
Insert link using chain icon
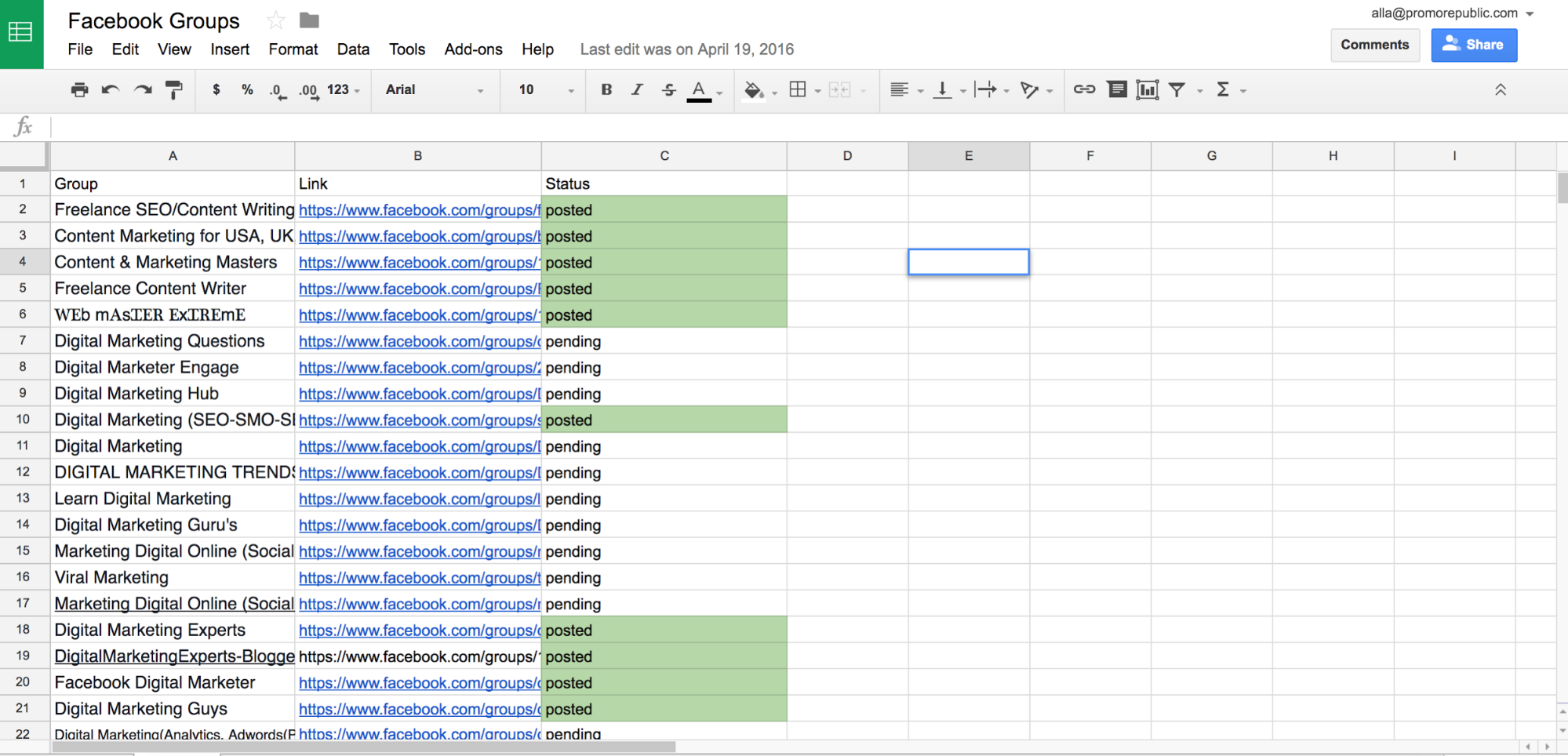[1085, 89]
